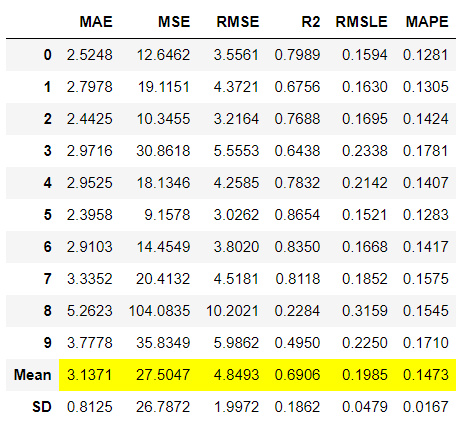461x429 pixels.
Task: Click the R2 column header
Action: pos(311,22)
